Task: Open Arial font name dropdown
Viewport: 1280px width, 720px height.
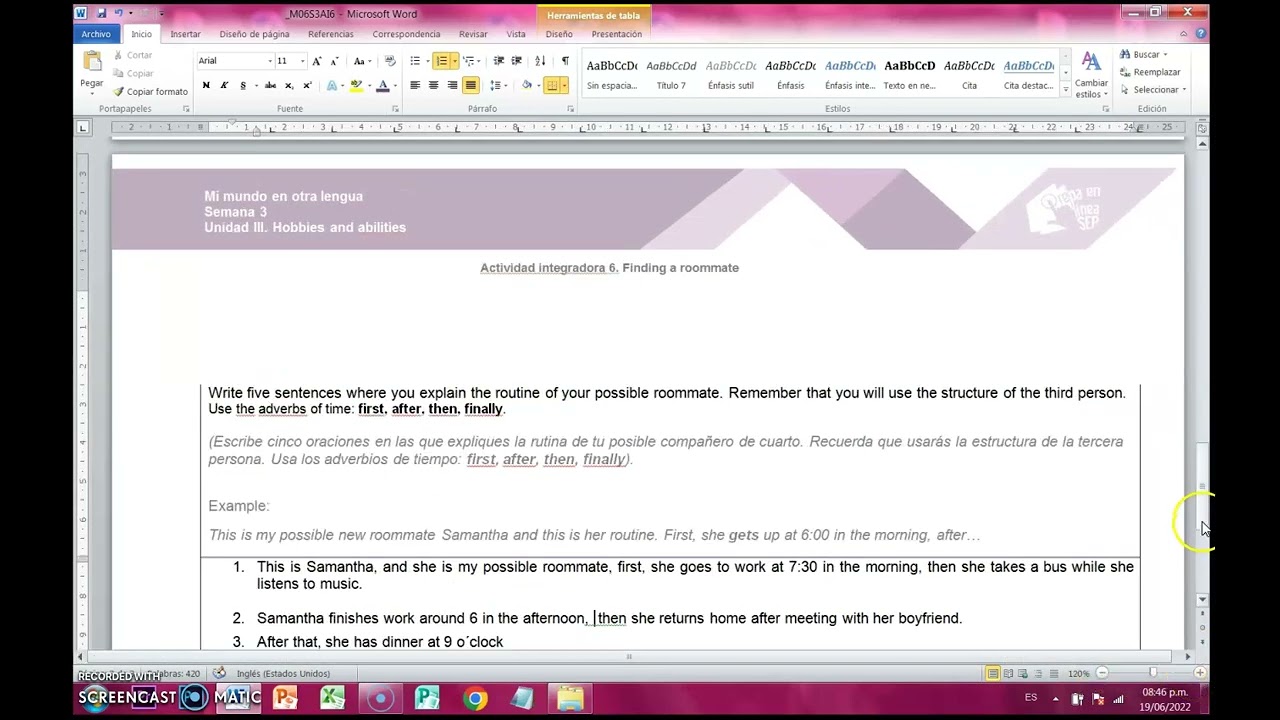Action: pos(269,61)
